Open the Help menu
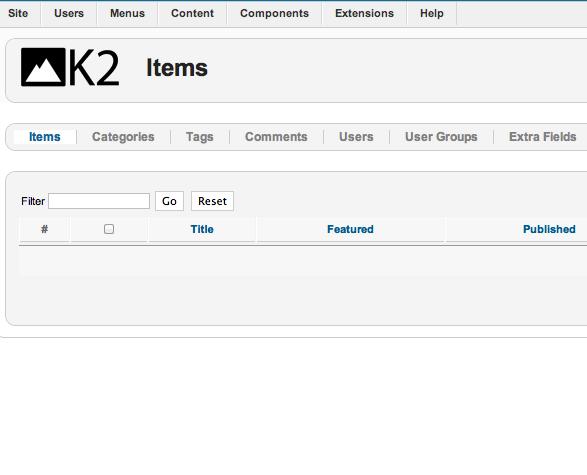 click(x=432, y=13)
